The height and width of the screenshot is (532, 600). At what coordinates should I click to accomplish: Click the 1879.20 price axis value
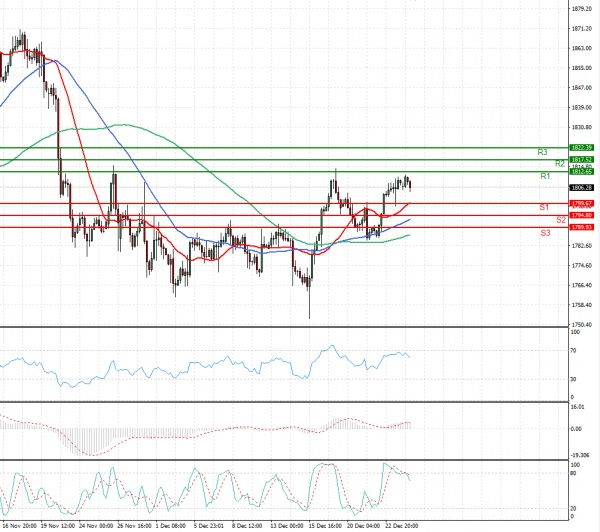pyautogui.click(x=582, y=8)
